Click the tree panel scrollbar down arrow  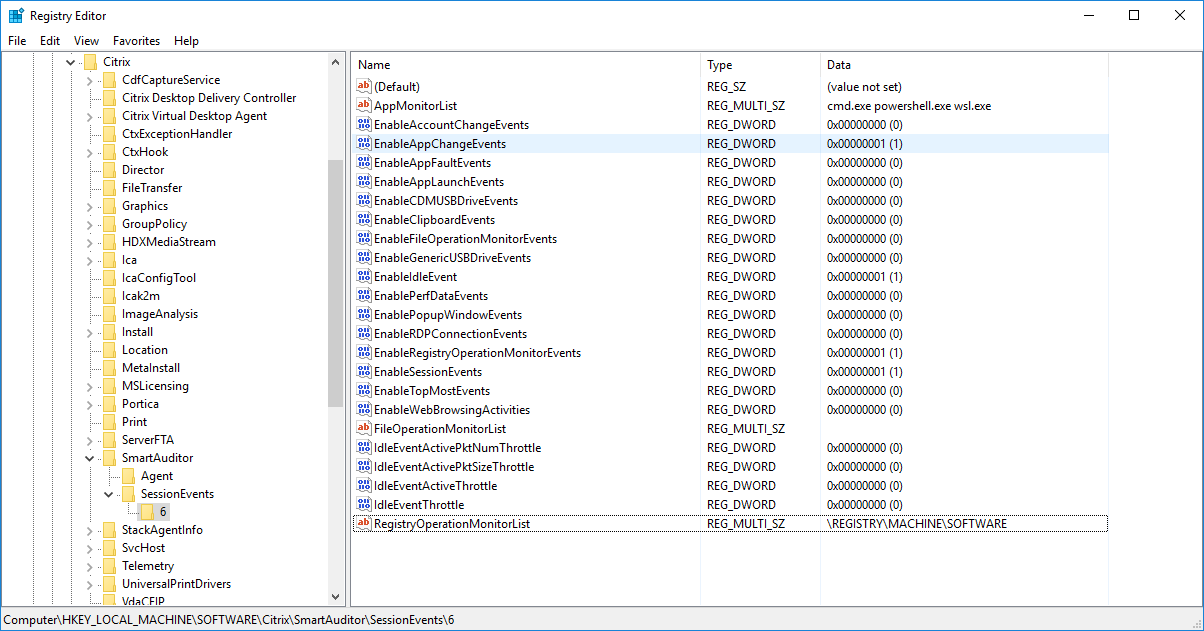pyautogui.click(x=336, y=596)
